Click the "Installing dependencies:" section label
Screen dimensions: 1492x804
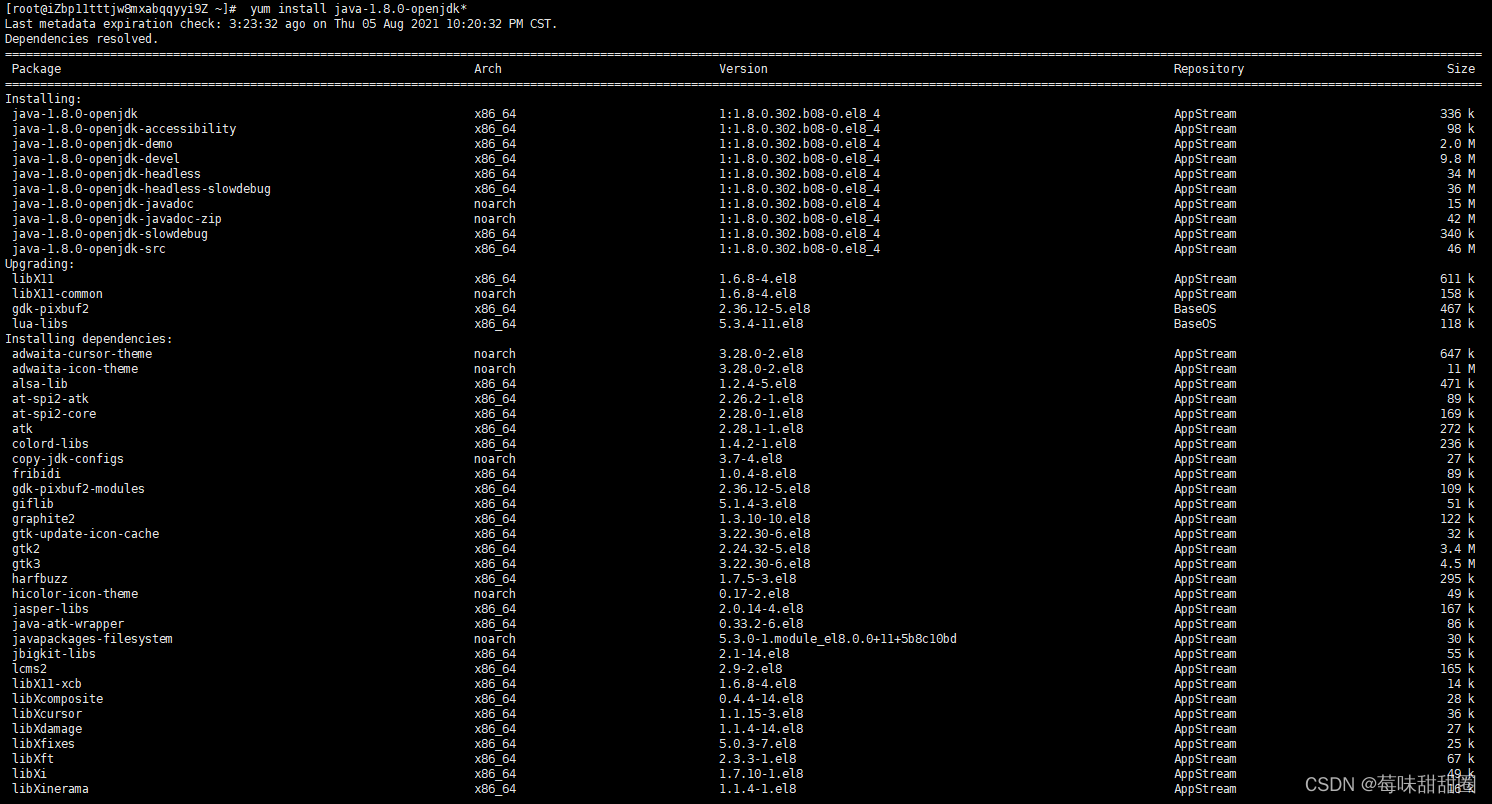(x=89, y=339)
